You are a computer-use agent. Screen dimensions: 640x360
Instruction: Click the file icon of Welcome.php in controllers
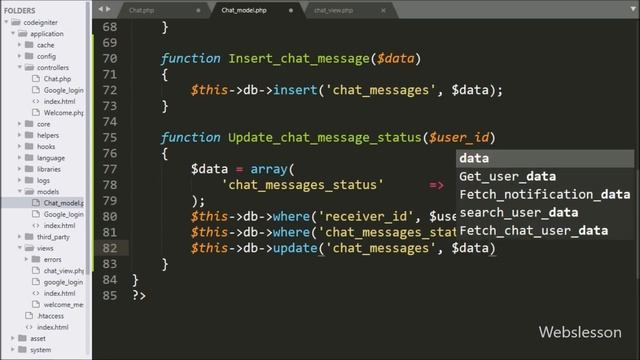point(36,112)
